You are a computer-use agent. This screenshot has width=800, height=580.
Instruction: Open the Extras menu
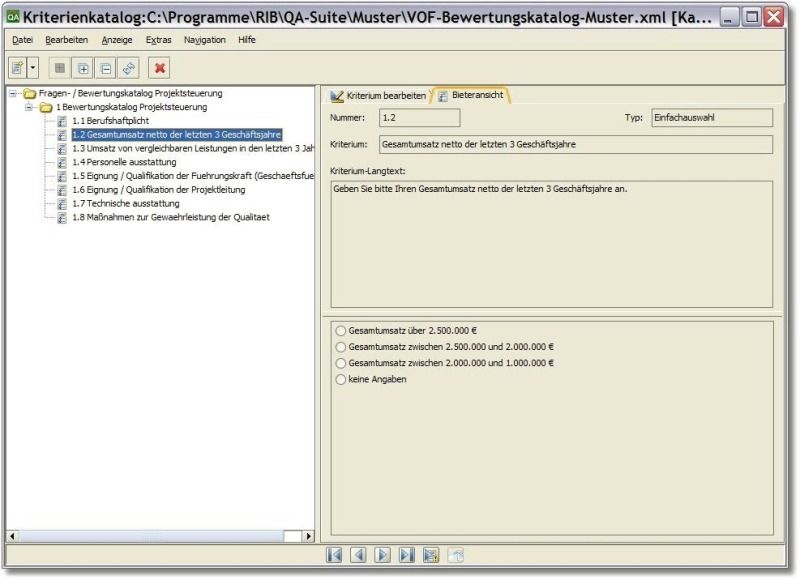tap(159, 40)
